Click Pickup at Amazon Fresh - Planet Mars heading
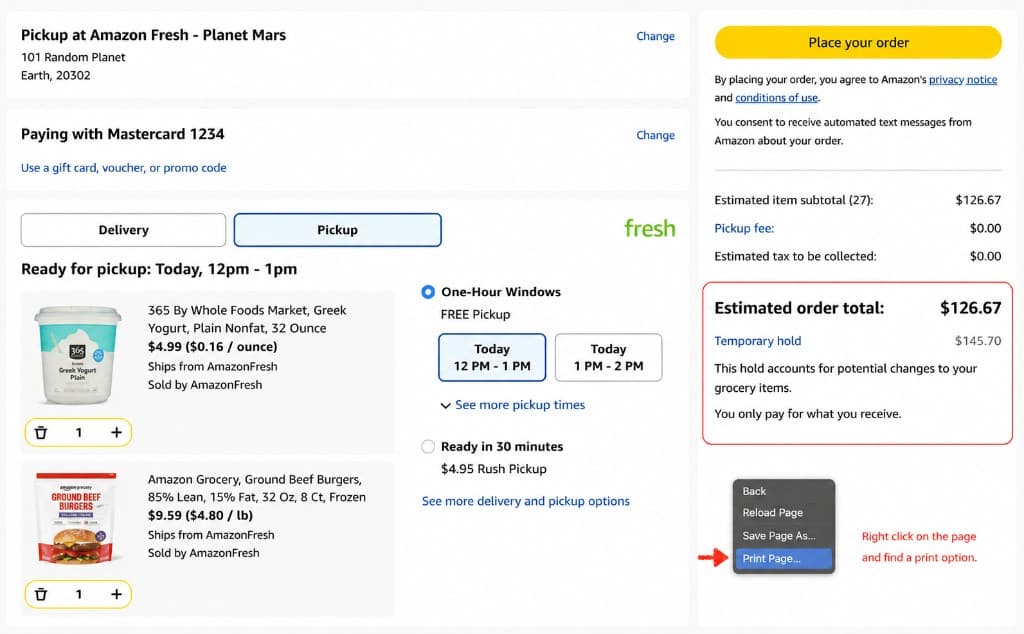Screen dimensions: 1024x634 [153, 35]
